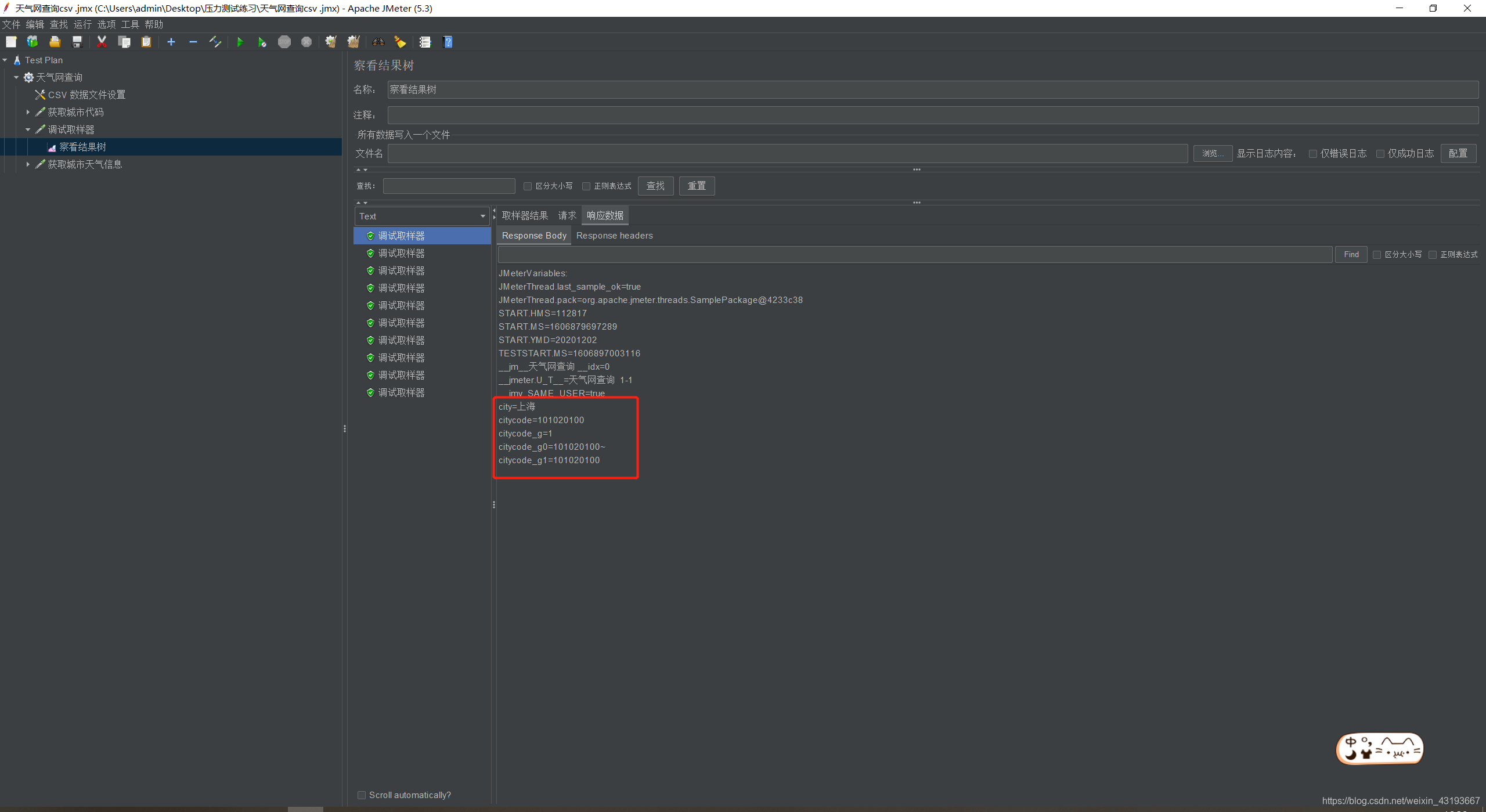Click the blue Help question-mark icon
This screenshot has height=812, width=1486.
point(448,42)
